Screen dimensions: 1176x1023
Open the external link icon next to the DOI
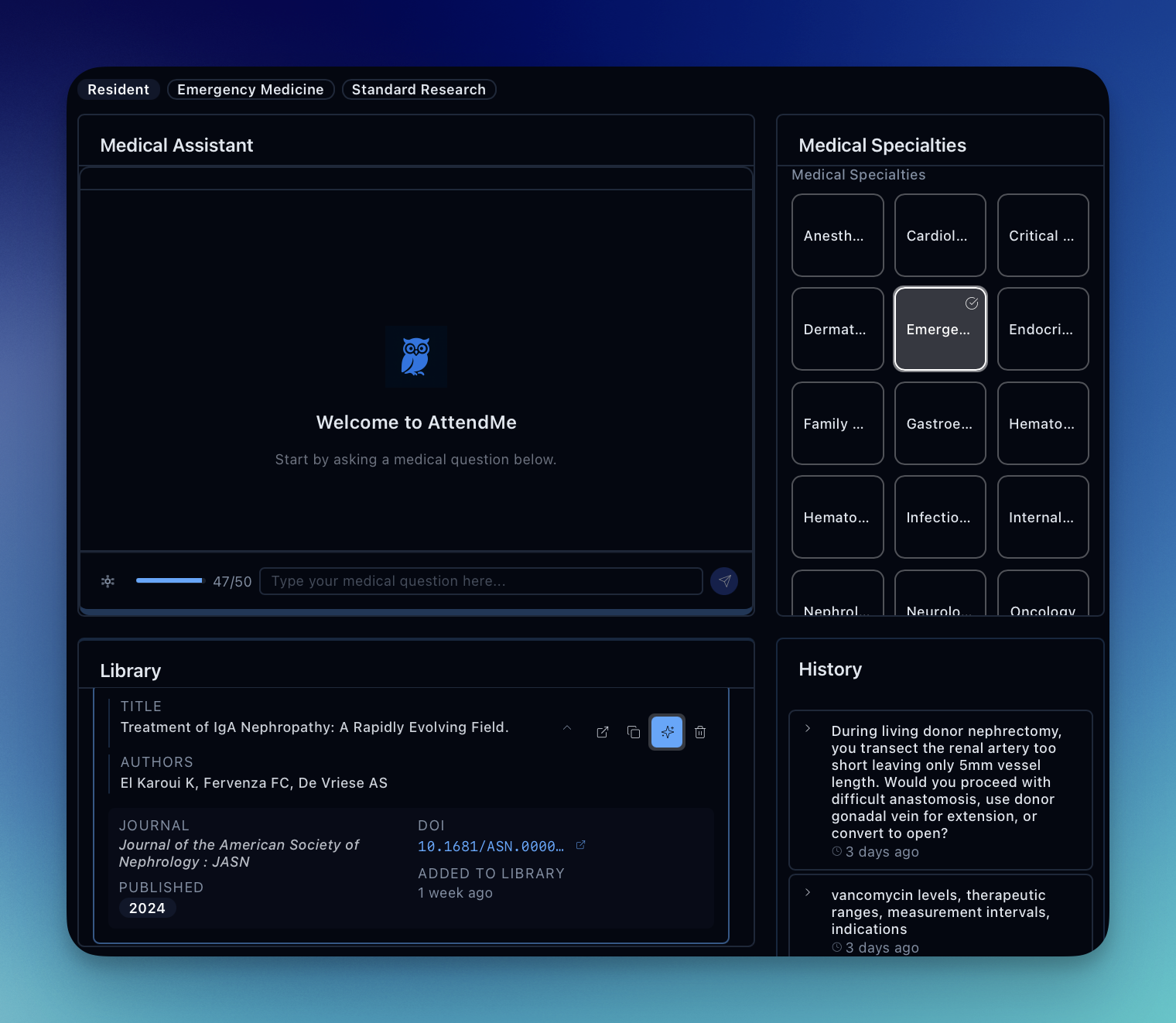(581, 845)
